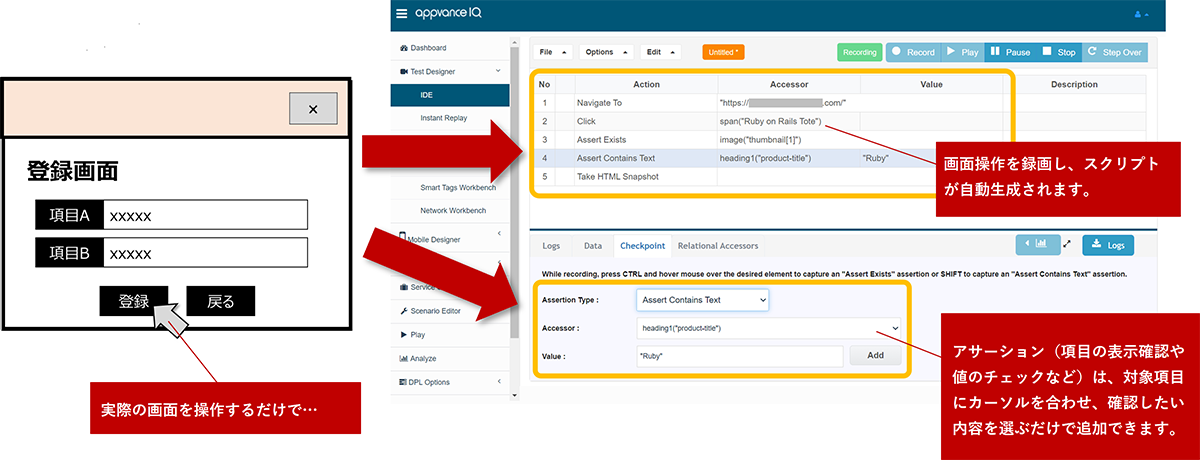Click the Play button in toolbar
The height and width of the screenshot is (460, 1200).
point(963,52)
